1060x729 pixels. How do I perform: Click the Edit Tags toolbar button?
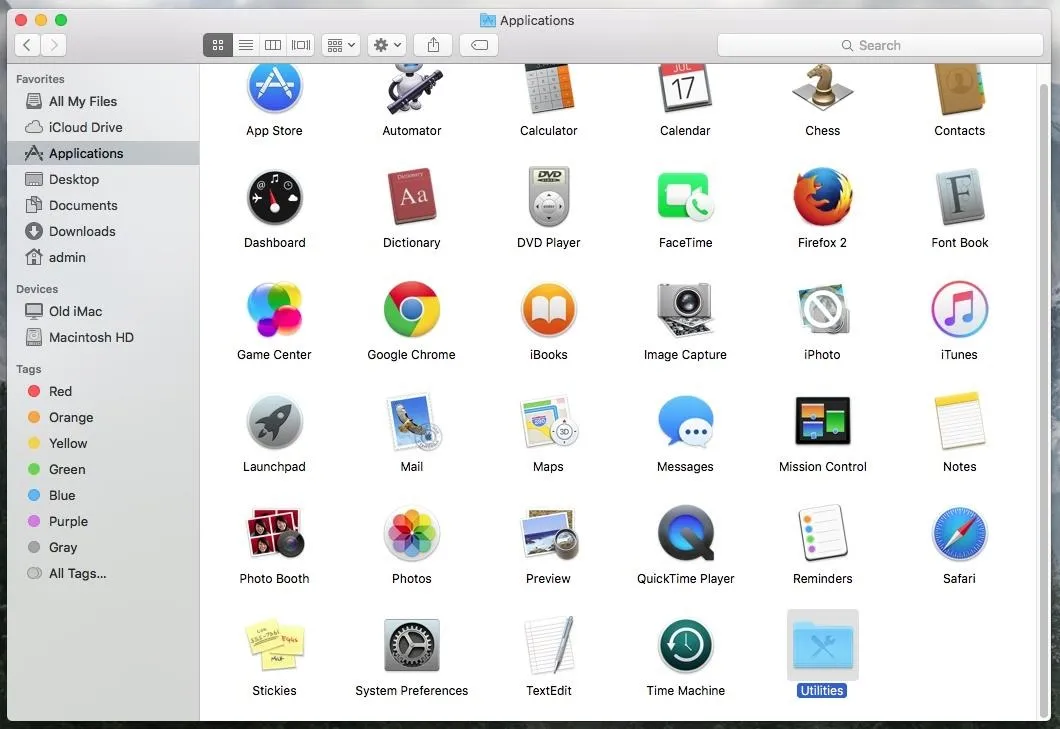point(479,45)
